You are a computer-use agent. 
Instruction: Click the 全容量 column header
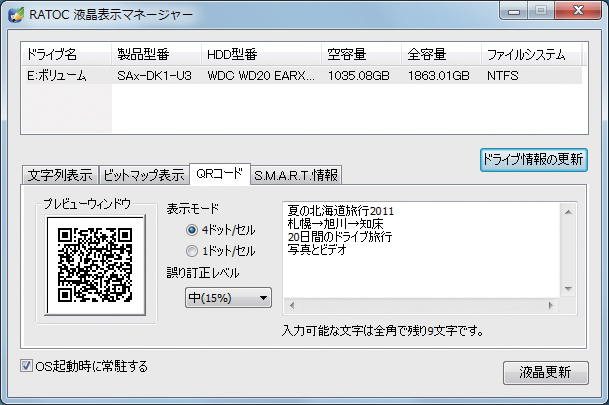pyautogui.click(x=442, y=54)
